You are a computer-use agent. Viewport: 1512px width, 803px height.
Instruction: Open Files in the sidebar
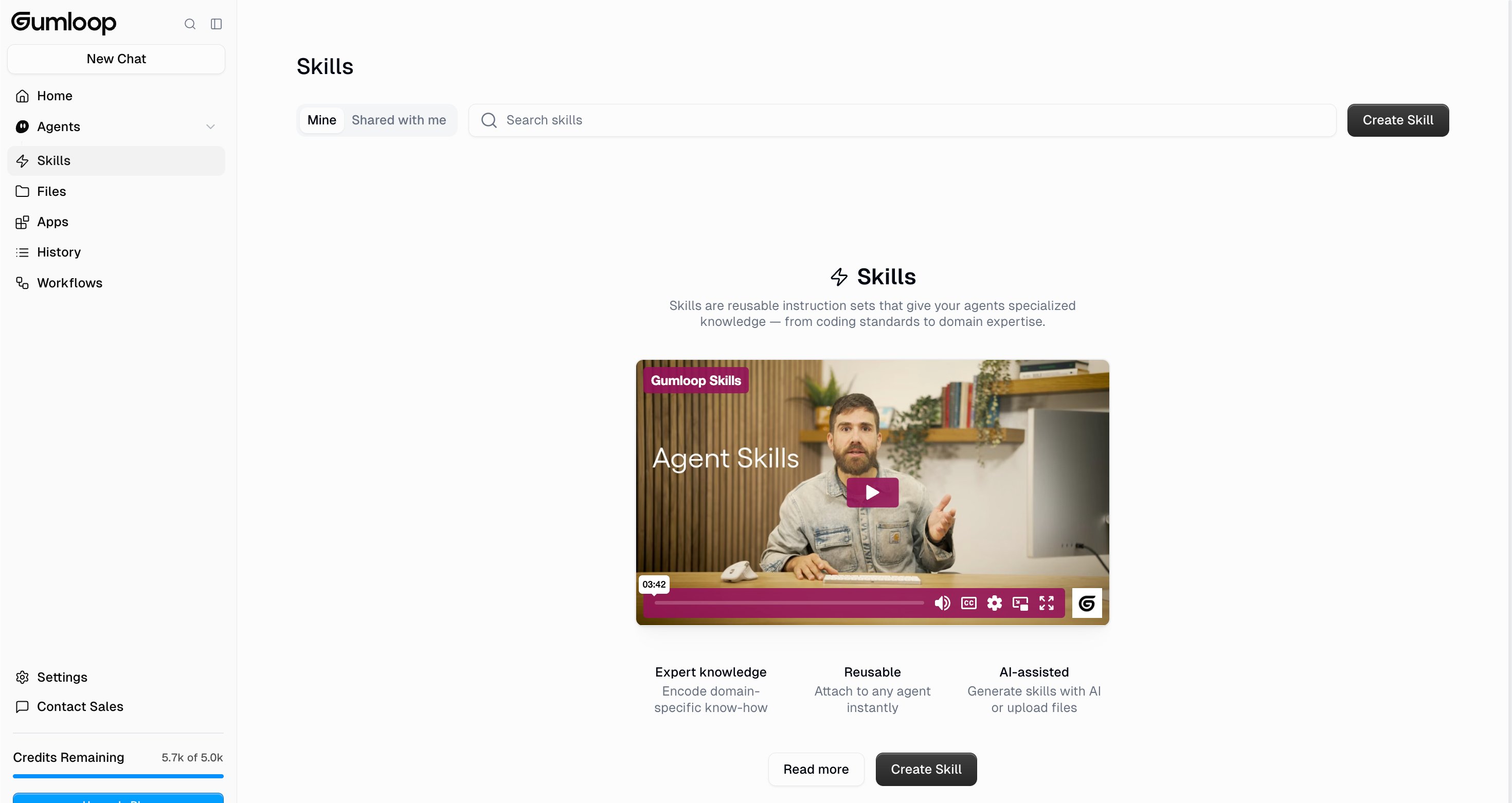pos(116,191)
